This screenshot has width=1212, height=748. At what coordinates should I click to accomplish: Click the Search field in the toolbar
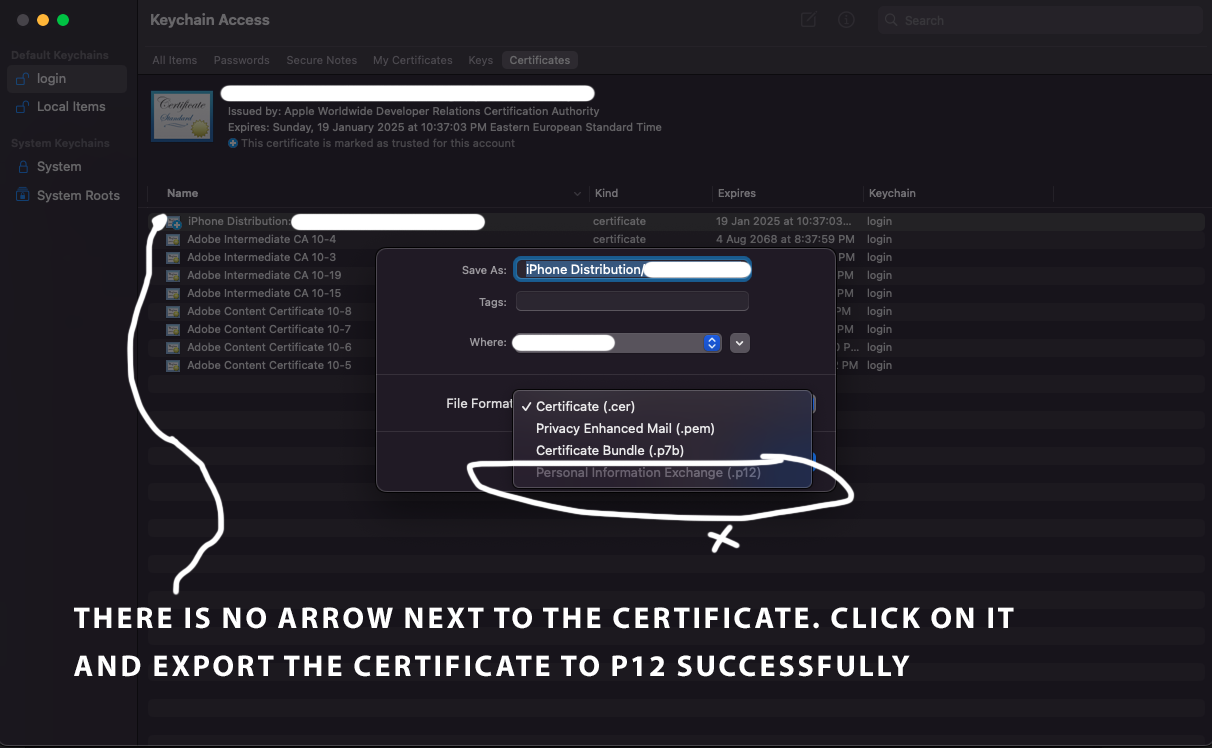click(x=1040, y=20)
